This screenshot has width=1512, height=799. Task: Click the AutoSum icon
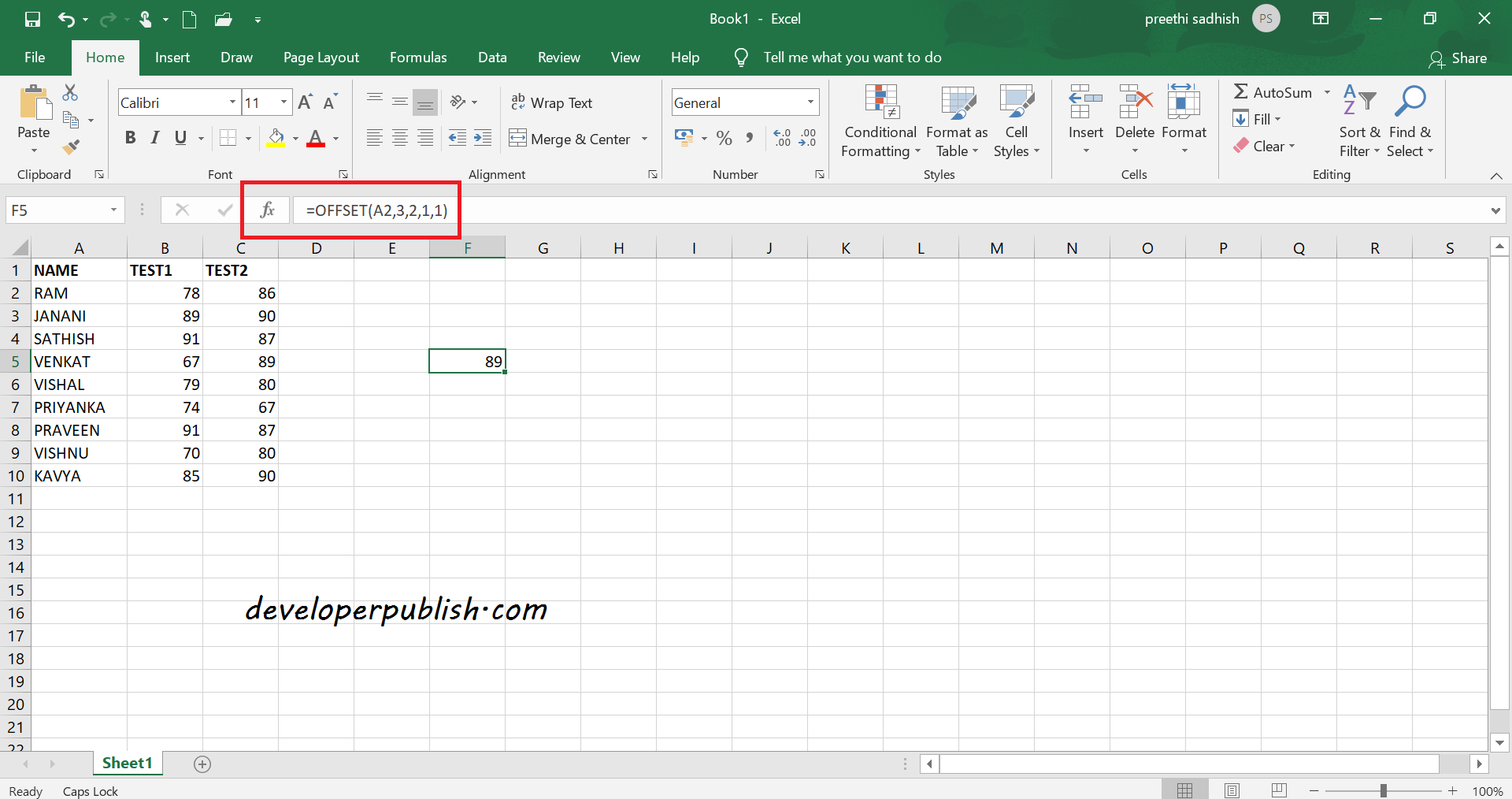tap(1242, 91)
